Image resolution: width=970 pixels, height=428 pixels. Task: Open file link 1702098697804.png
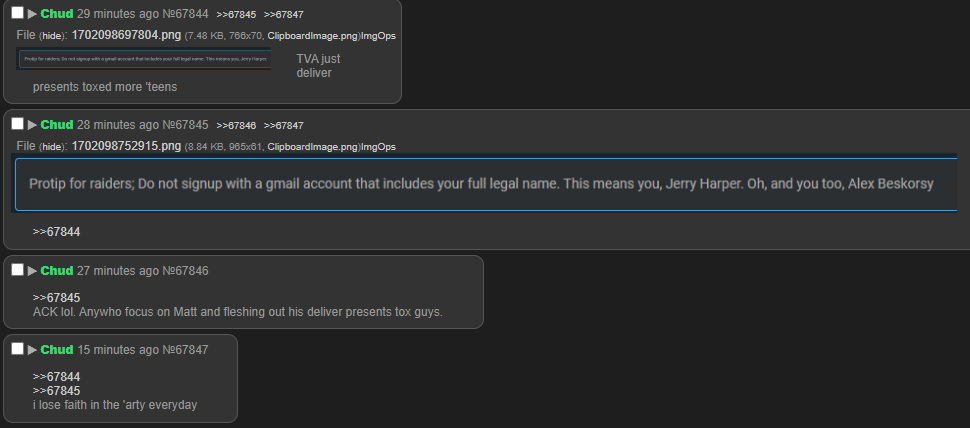126,35
